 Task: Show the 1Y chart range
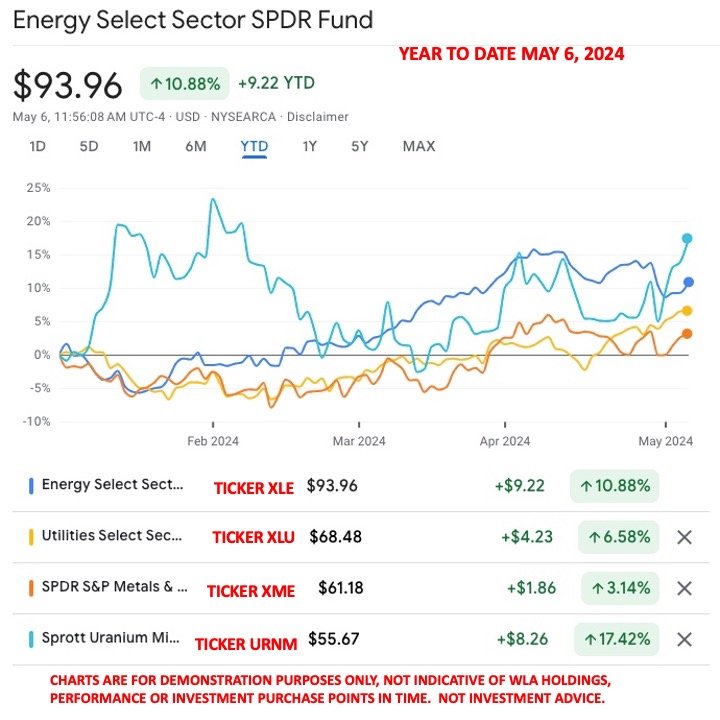pyautogui.click(x=309, y=146)
